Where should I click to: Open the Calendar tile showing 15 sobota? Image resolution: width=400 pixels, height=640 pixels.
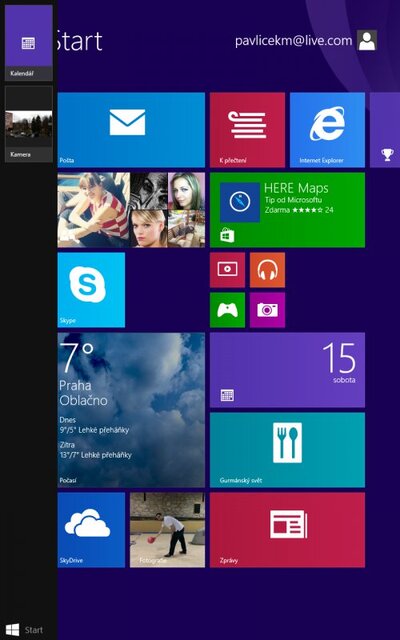pyautogui.click(x=287, y=370)
